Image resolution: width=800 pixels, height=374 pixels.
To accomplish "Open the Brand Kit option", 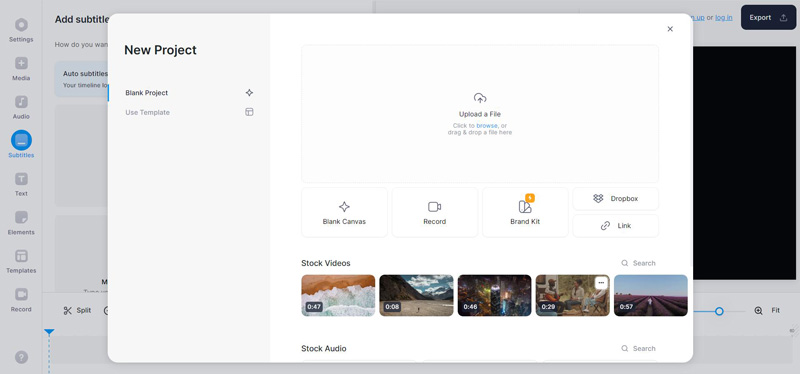I will coord(525,212).
